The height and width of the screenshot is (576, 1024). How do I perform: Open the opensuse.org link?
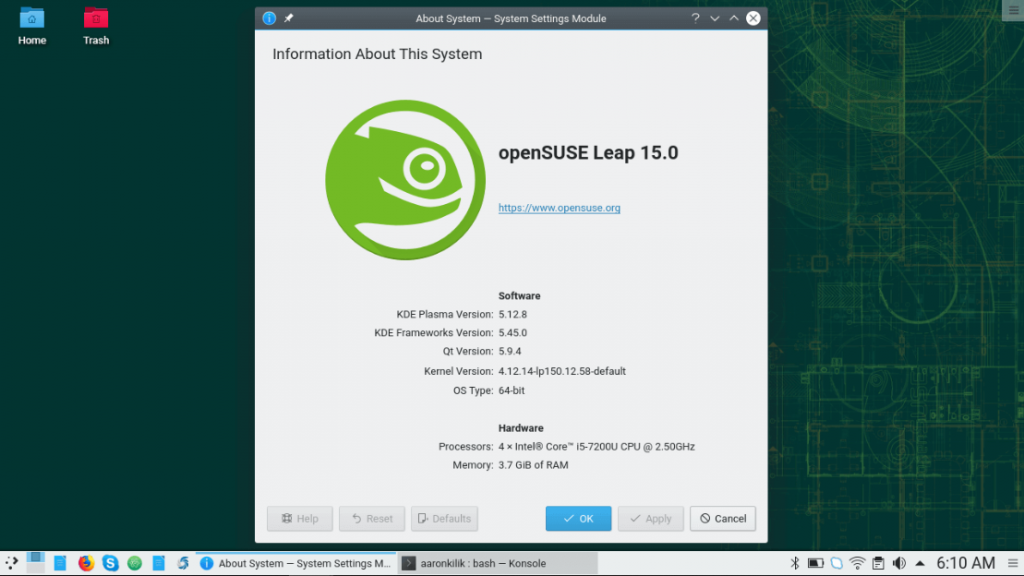click(x=559, y=208)
